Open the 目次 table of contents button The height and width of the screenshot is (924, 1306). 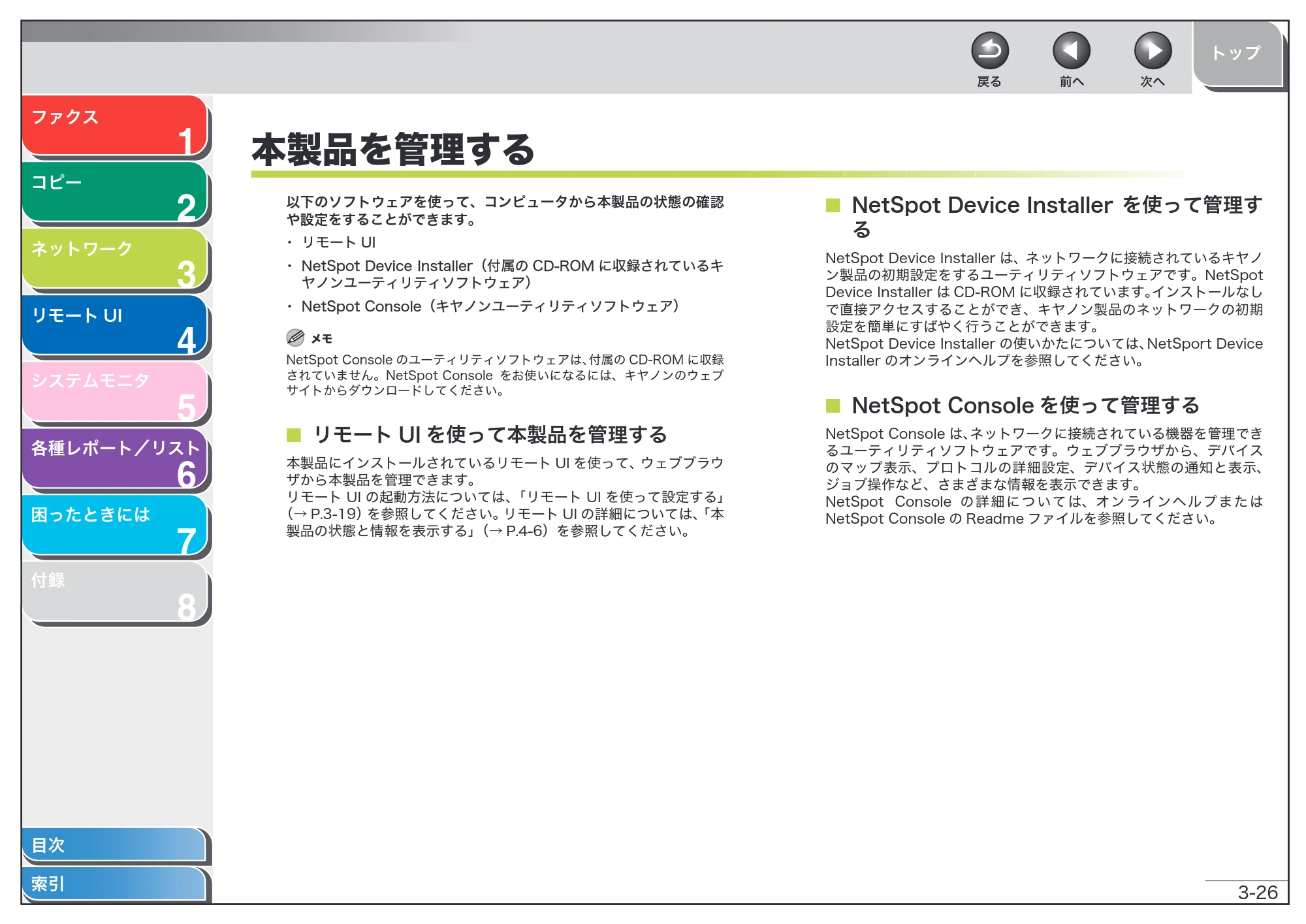tap(114, 845)
